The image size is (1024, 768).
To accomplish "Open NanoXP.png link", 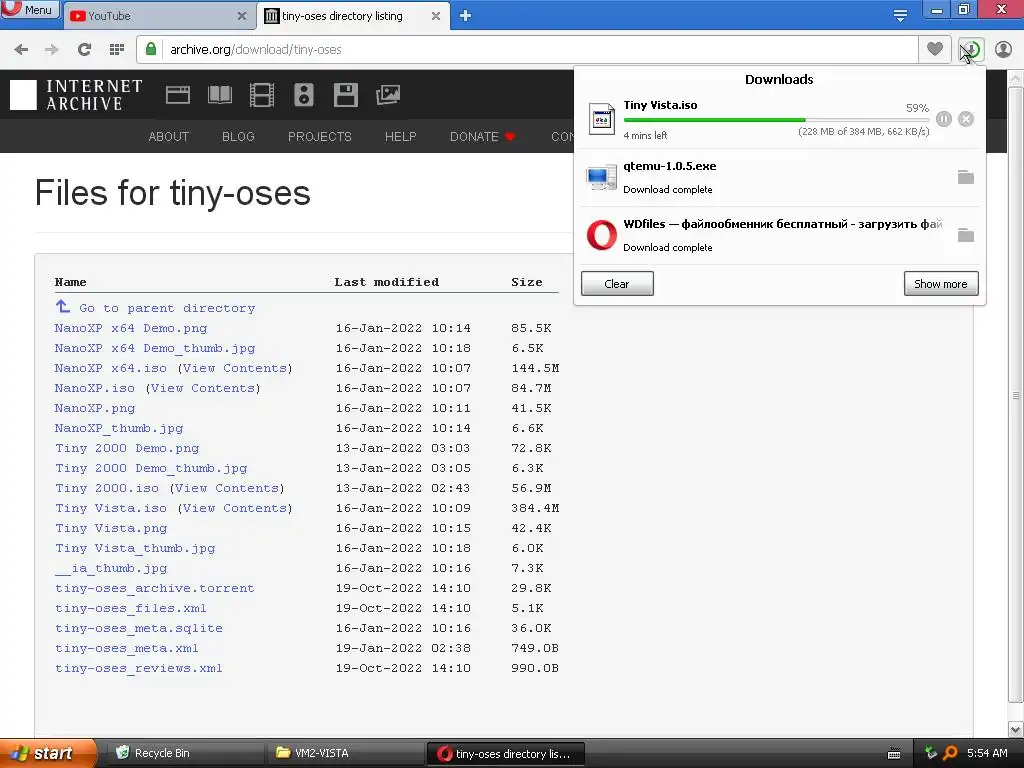I will point(95,408).
